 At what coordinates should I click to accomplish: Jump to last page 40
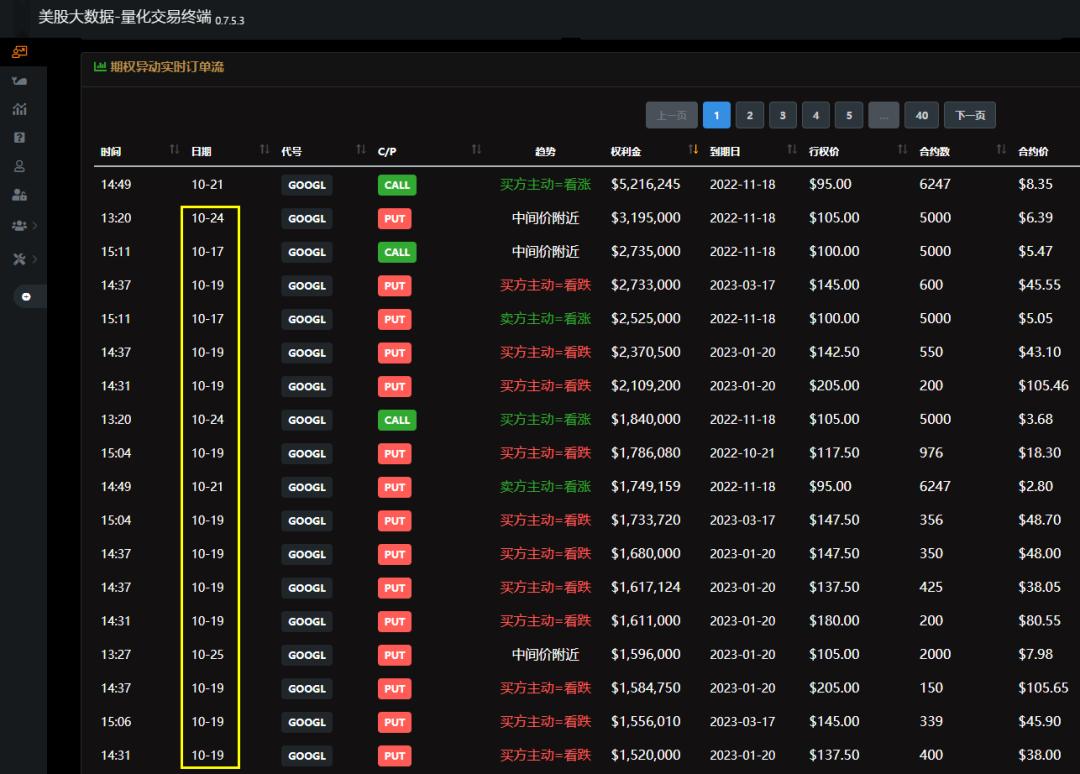click(922, 115)
